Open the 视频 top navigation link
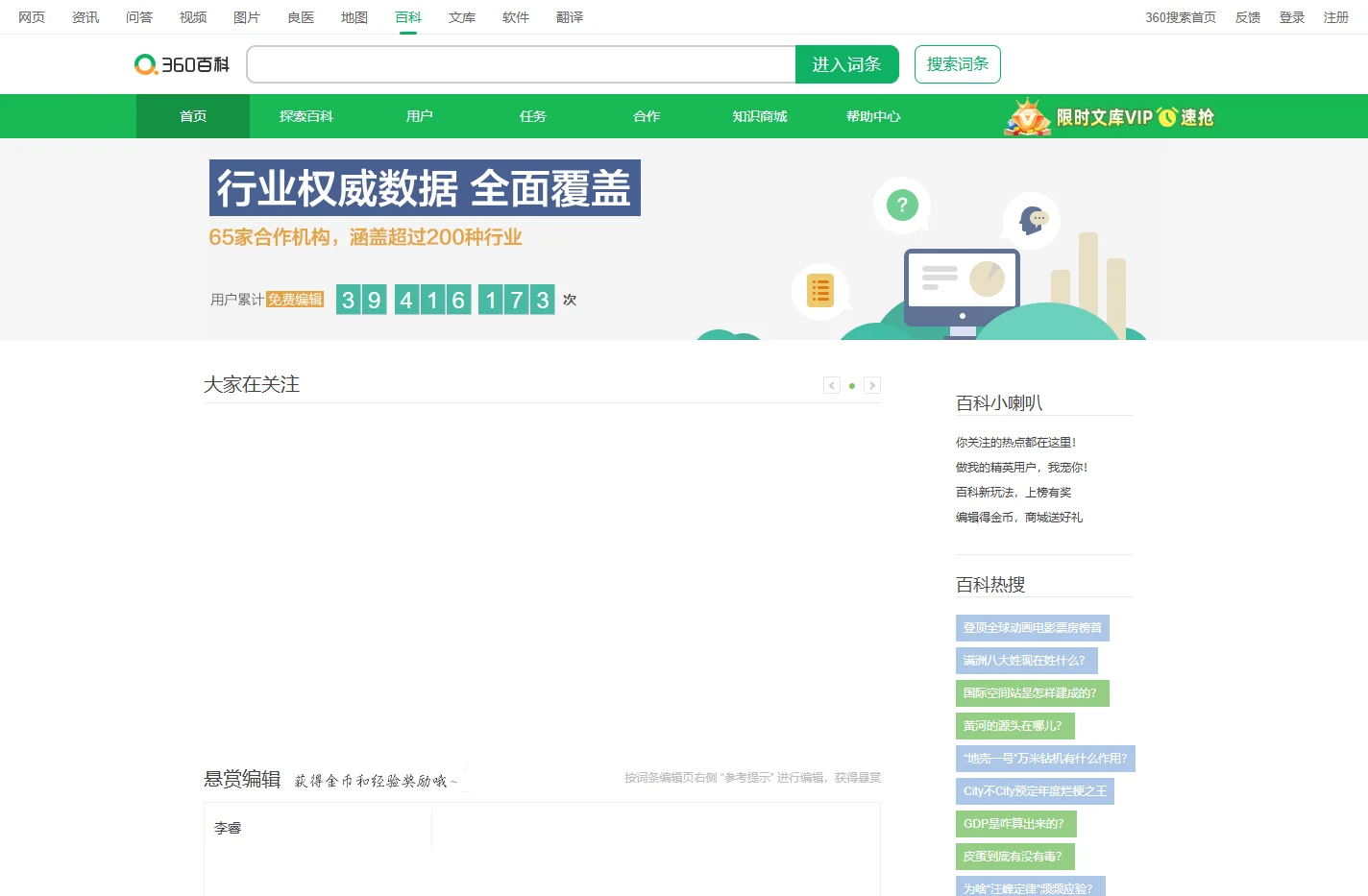 click(193, 17)
